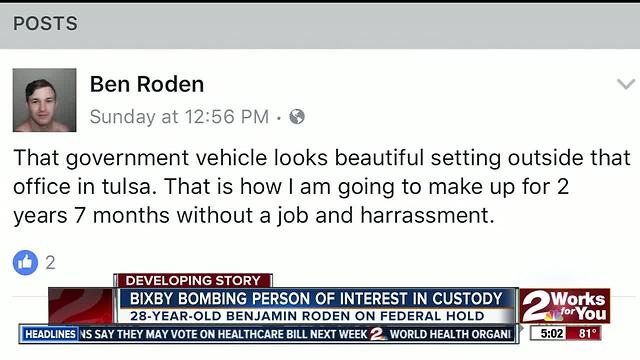Click the Benjamin Roden federal hold subtitle
Image resolution: width=640 pixels, height=360 pixels.
tap(307, 316)
